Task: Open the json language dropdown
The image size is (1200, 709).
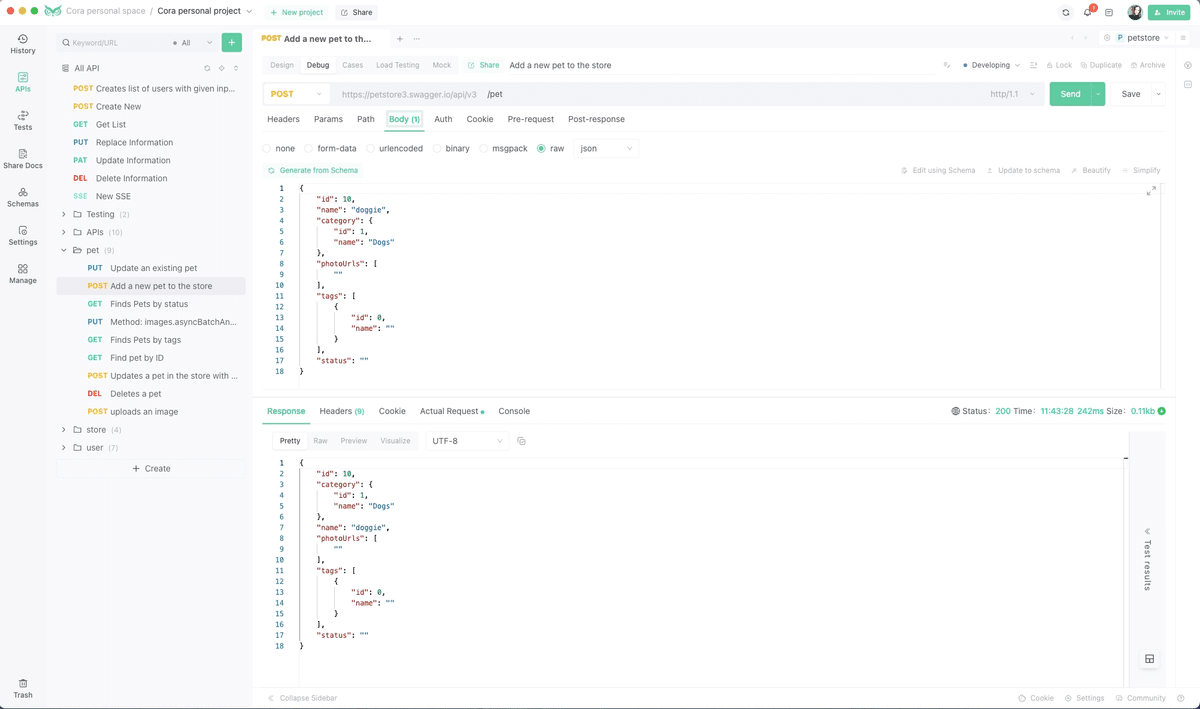Action: [x=606, y=147]
